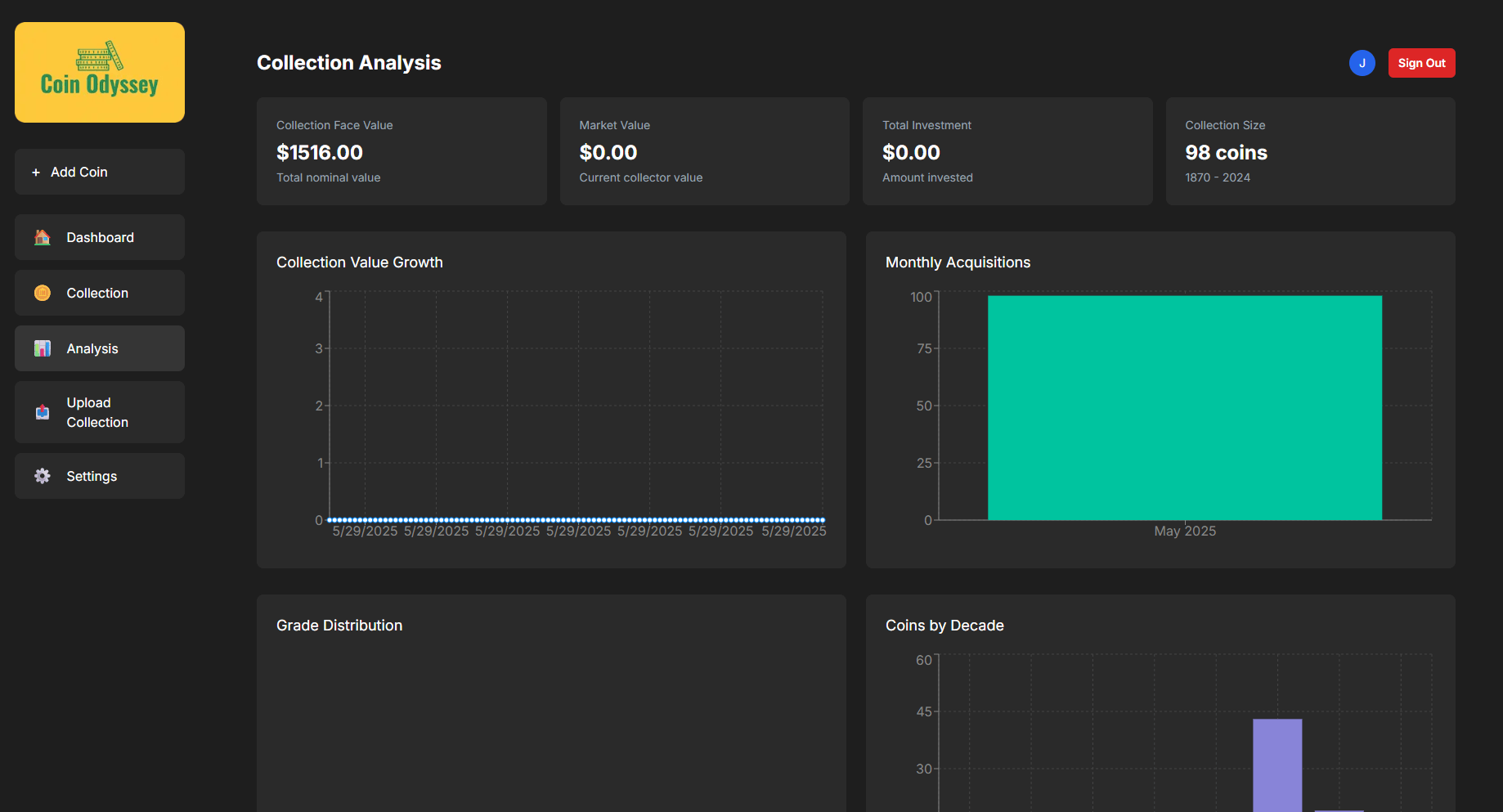Sign out of Coin Odyssey
The height and width of the screenshot is (812, 1503).
[1421, 63]
